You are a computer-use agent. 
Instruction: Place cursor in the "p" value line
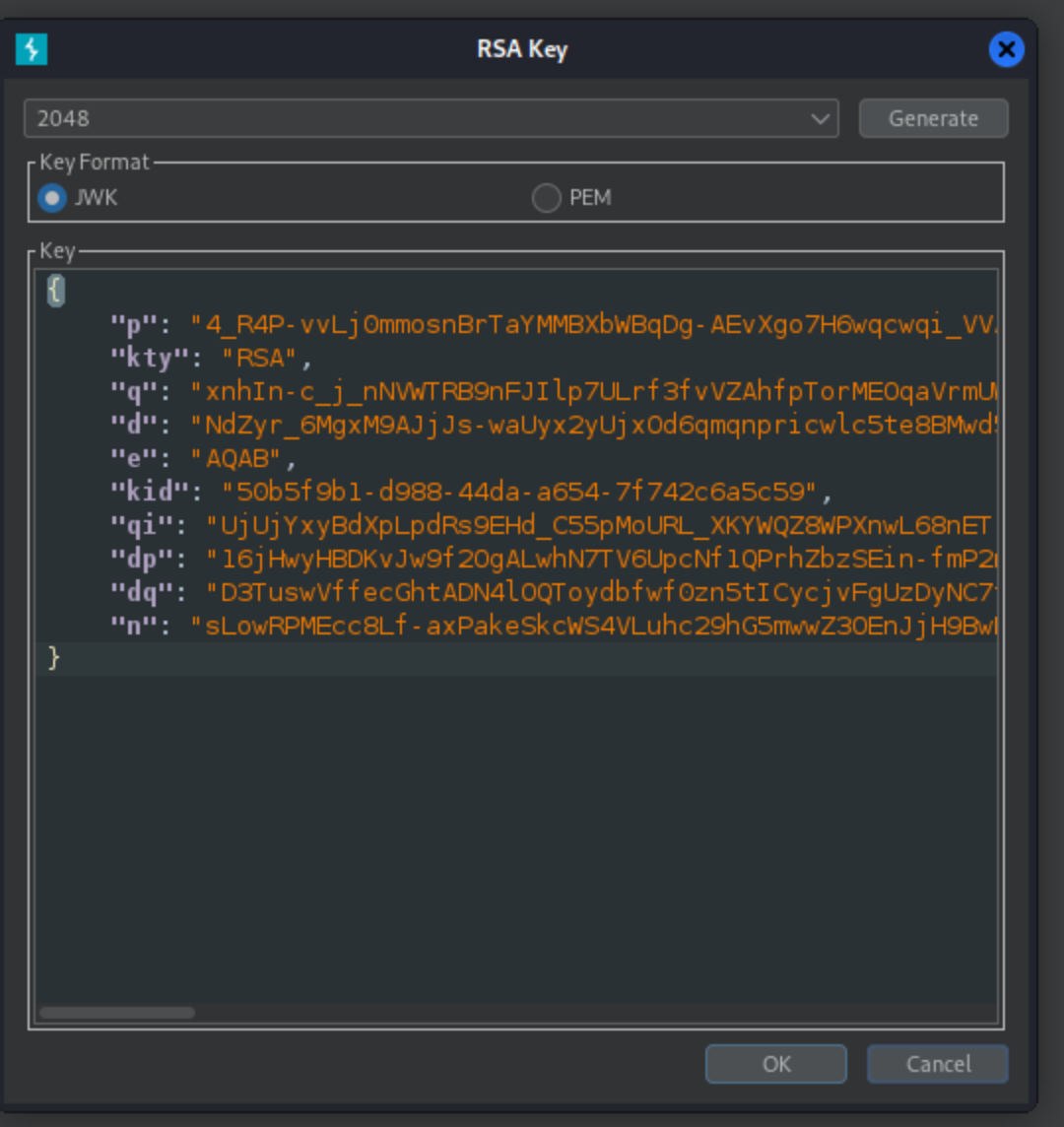click(x=591, y=324)
